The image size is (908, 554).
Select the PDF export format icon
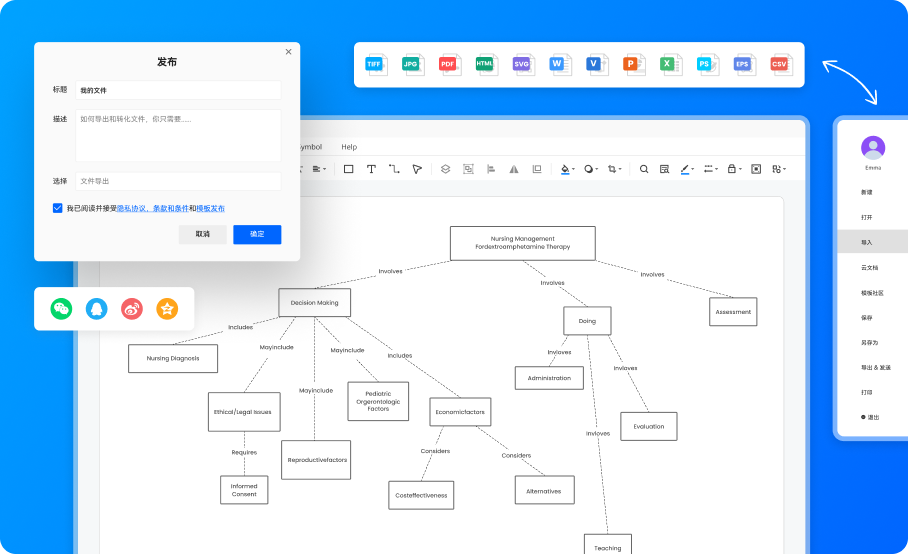pyautogui.click(x=448, y=64)
